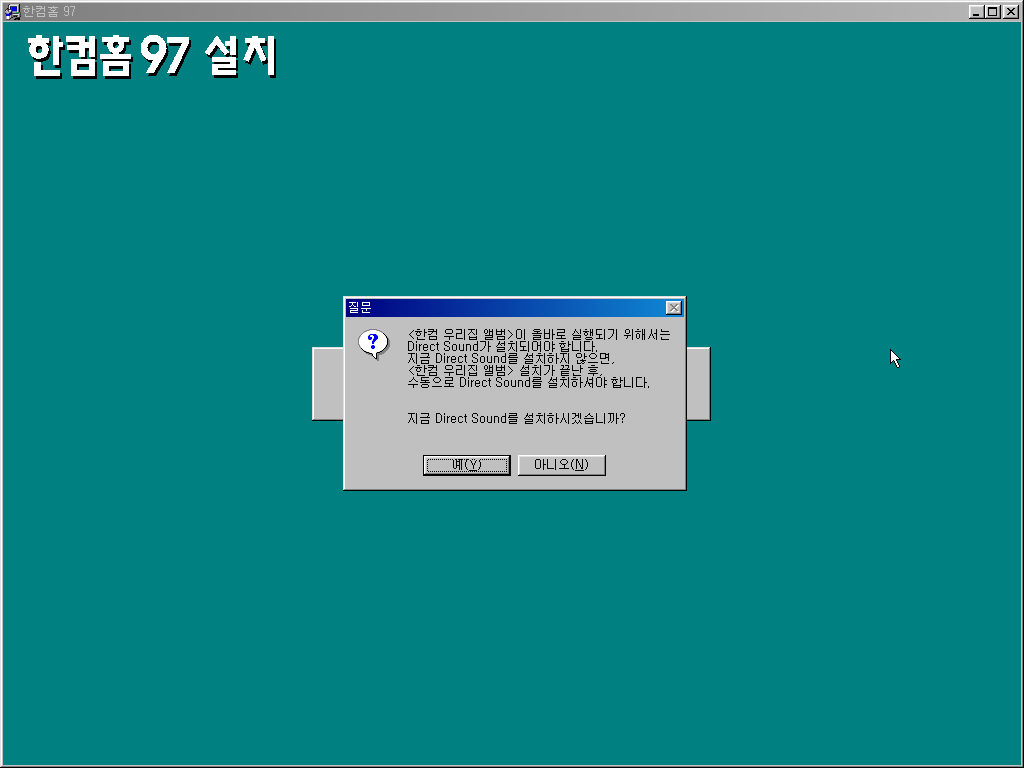
Task: Click the 예(Y) button to install Direct Sound
Action: click(466, 465)
